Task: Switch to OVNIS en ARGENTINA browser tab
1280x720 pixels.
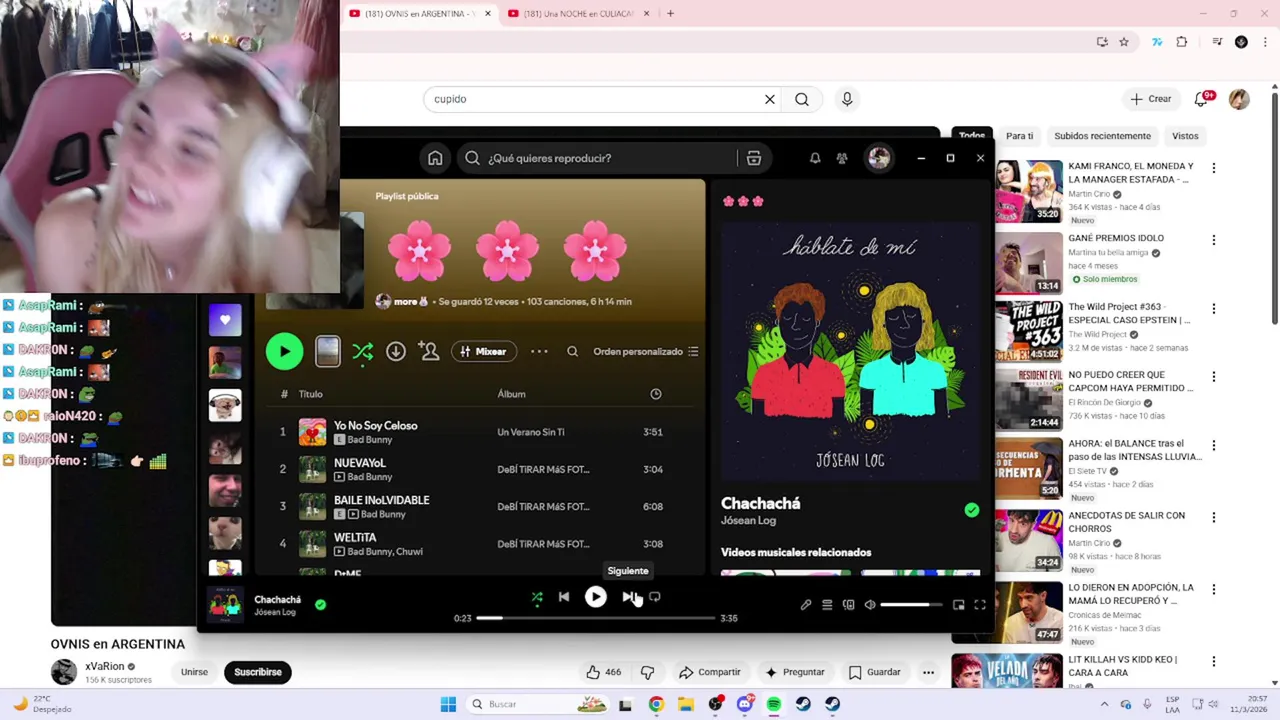Action: 419,14
